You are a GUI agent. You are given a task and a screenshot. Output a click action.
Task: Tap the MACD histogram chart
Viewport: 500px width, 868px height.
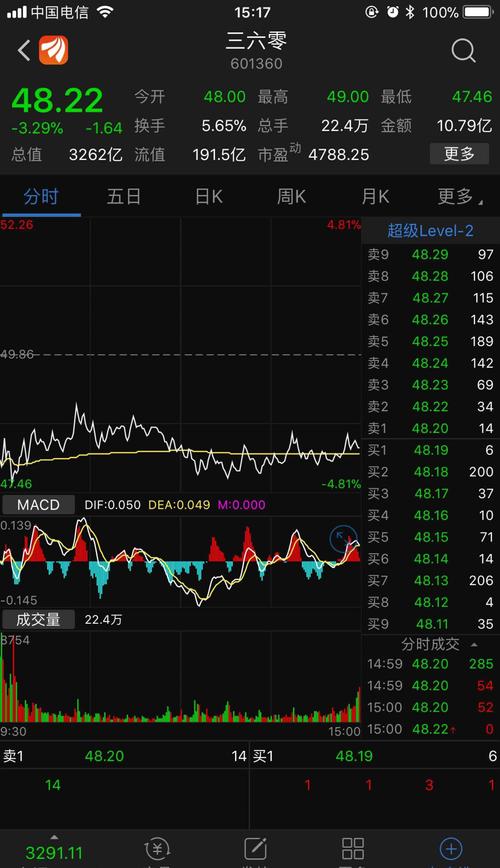(x=181, y=562)
